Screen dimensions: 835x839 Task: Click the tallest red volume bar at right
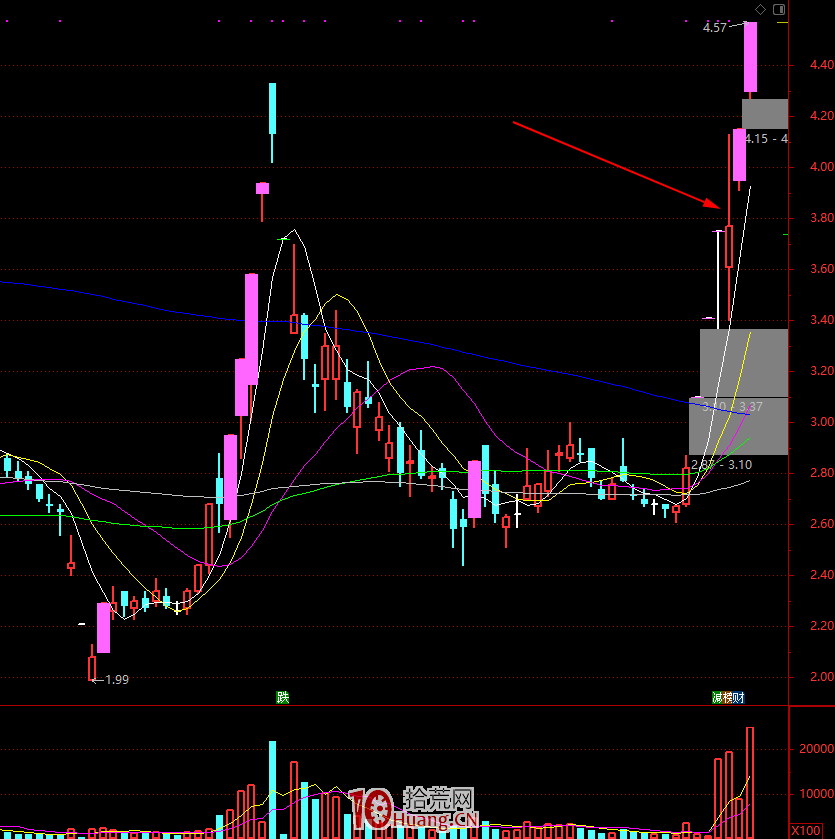750,781
